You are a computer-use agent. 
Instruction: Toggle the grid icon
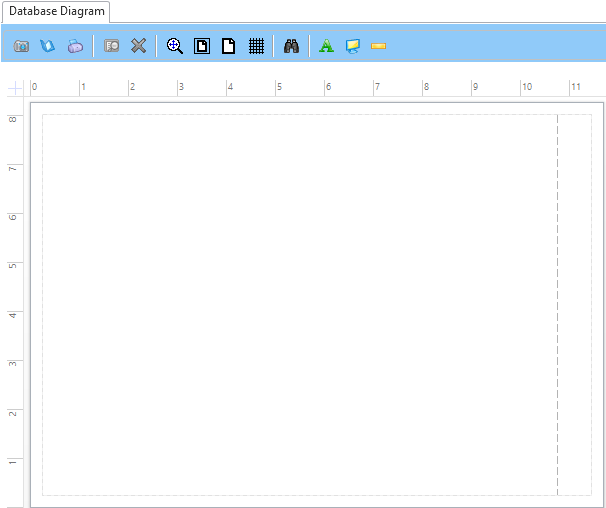(256, 46)
